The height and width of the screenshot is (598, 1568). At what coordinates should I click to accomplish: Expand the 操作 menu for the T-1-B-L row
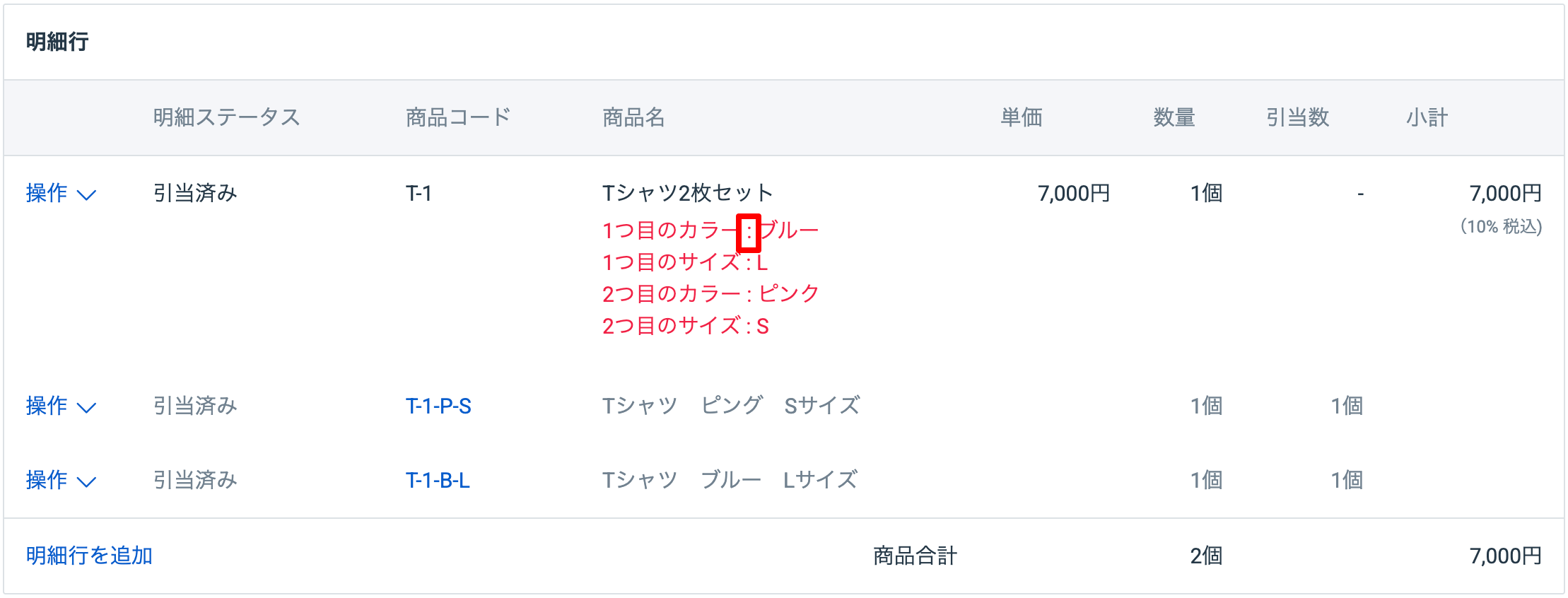[60, 480]
